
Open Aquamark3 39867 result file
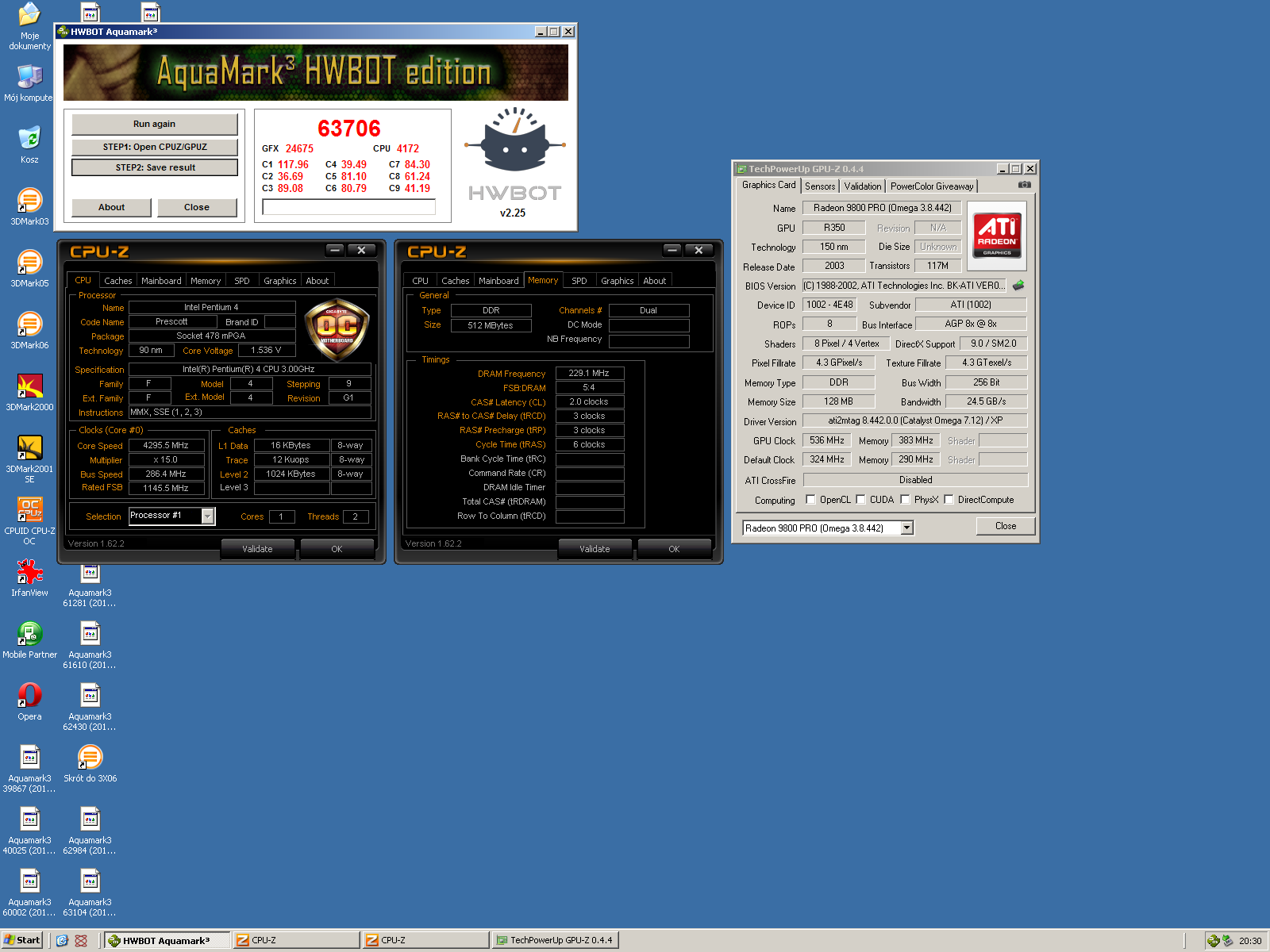click(x=29, y=768)
